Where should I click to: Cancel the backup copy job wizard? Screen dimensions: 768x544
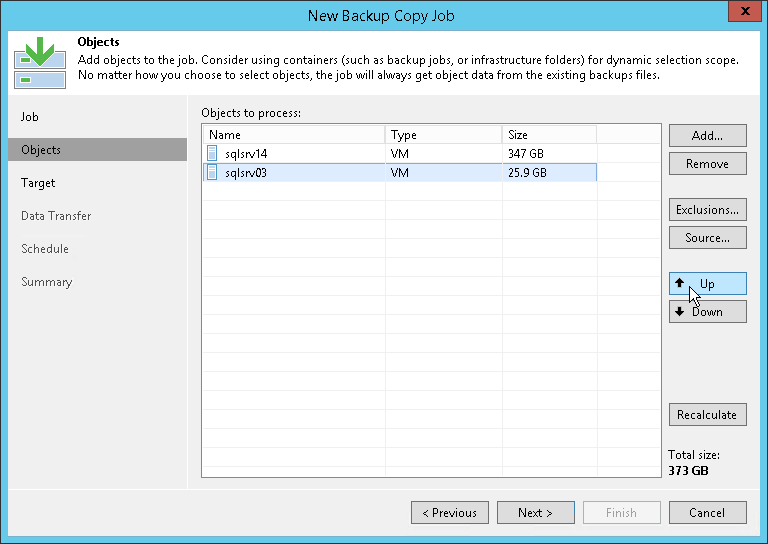(708, 513)
